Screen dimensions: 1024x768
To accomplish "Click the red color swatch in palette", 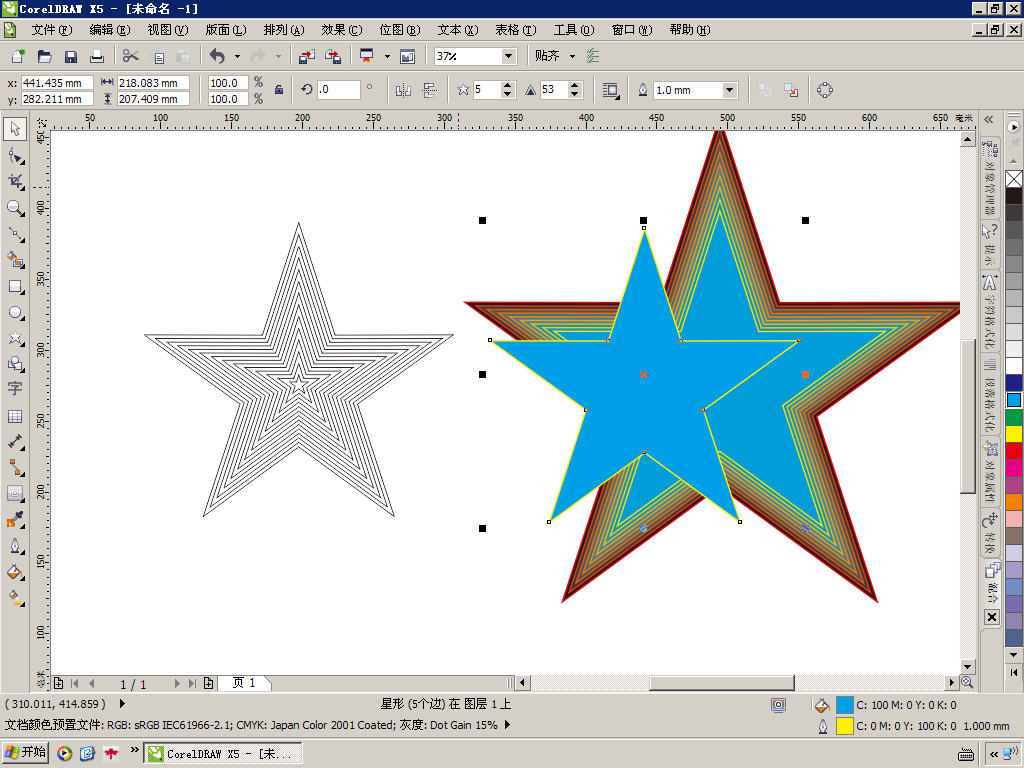I will click(x=1014, y=451).
